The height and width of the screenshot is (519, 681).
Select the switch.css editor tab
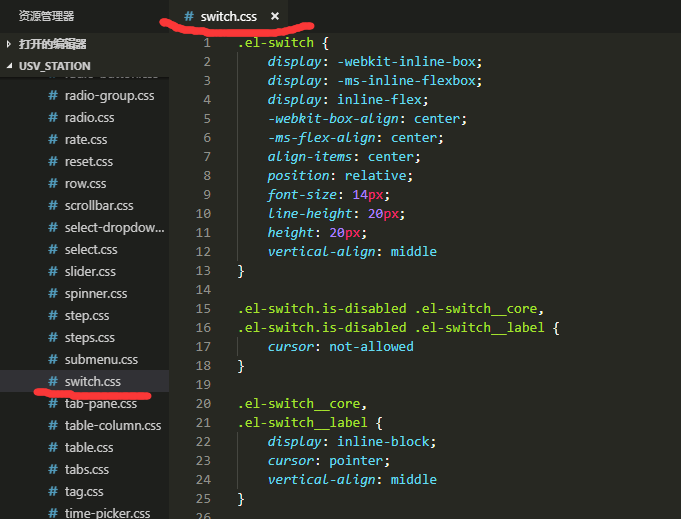[x=228, y=16]
